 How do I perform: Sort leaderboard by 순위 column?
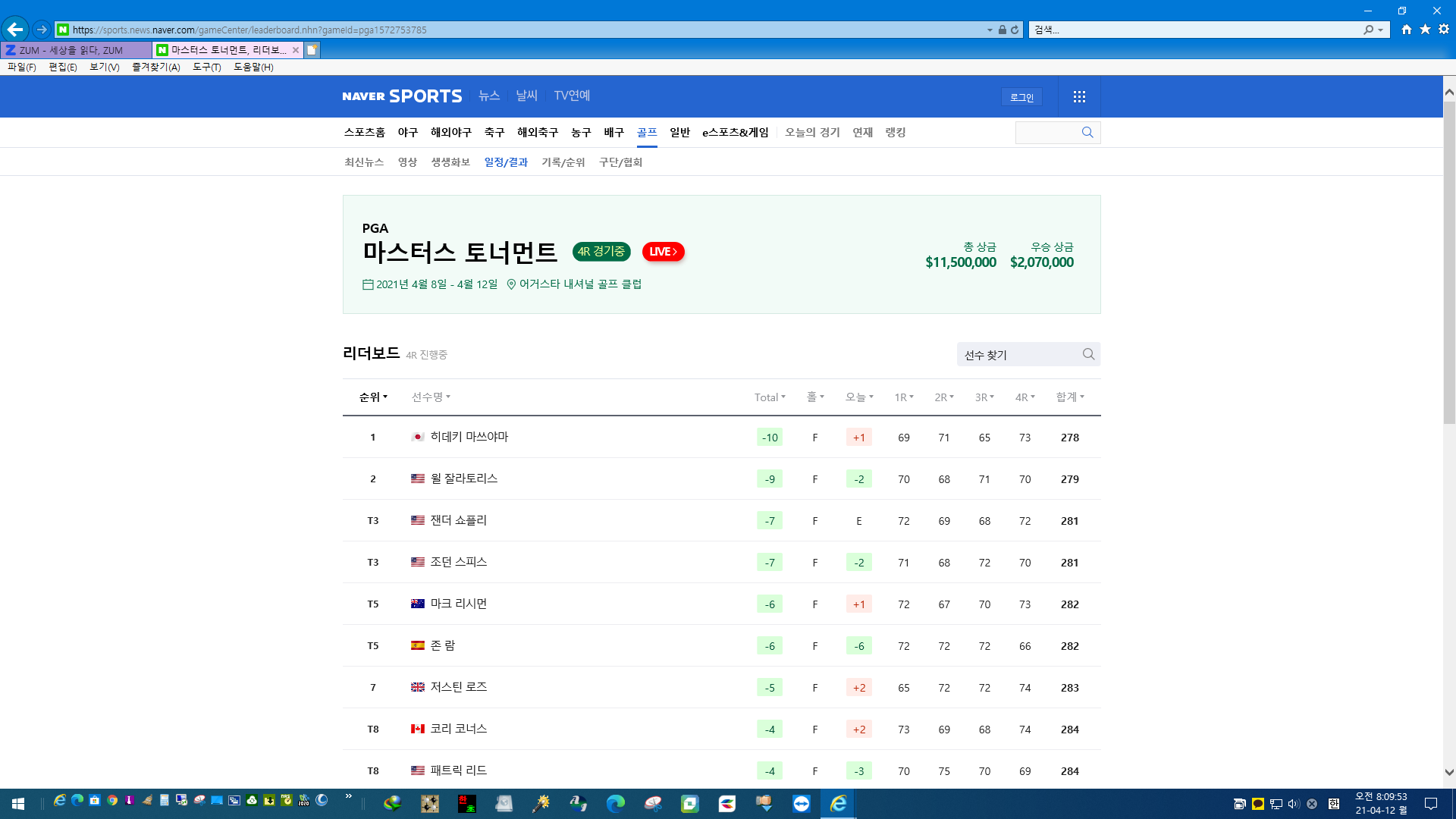click(373, 397)
